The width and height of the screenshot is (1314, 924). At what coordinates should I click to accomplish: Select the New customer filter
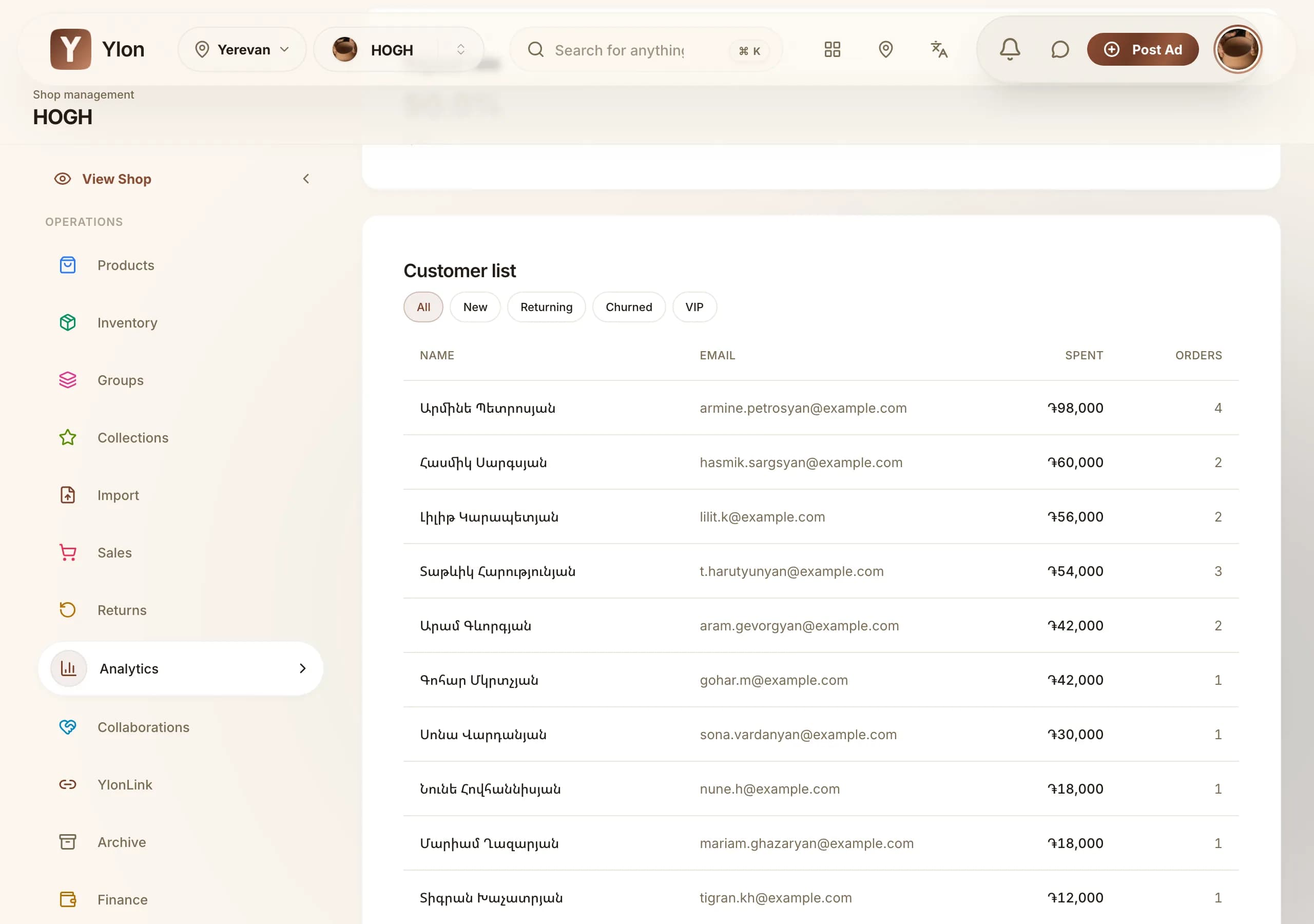coord(475,307)
